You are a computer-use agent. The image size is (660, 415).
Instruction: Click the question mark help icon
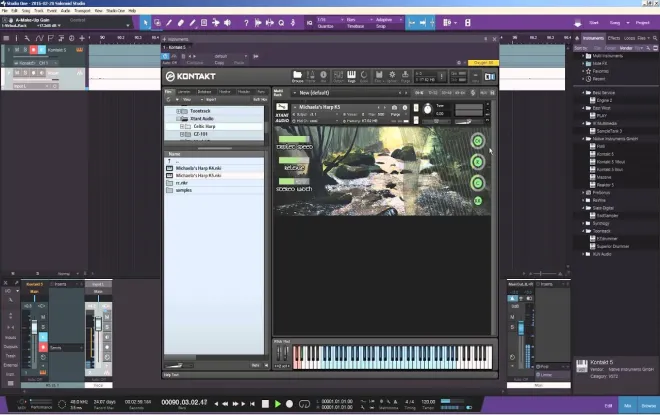pyautogui.click(x=246, y=23)
